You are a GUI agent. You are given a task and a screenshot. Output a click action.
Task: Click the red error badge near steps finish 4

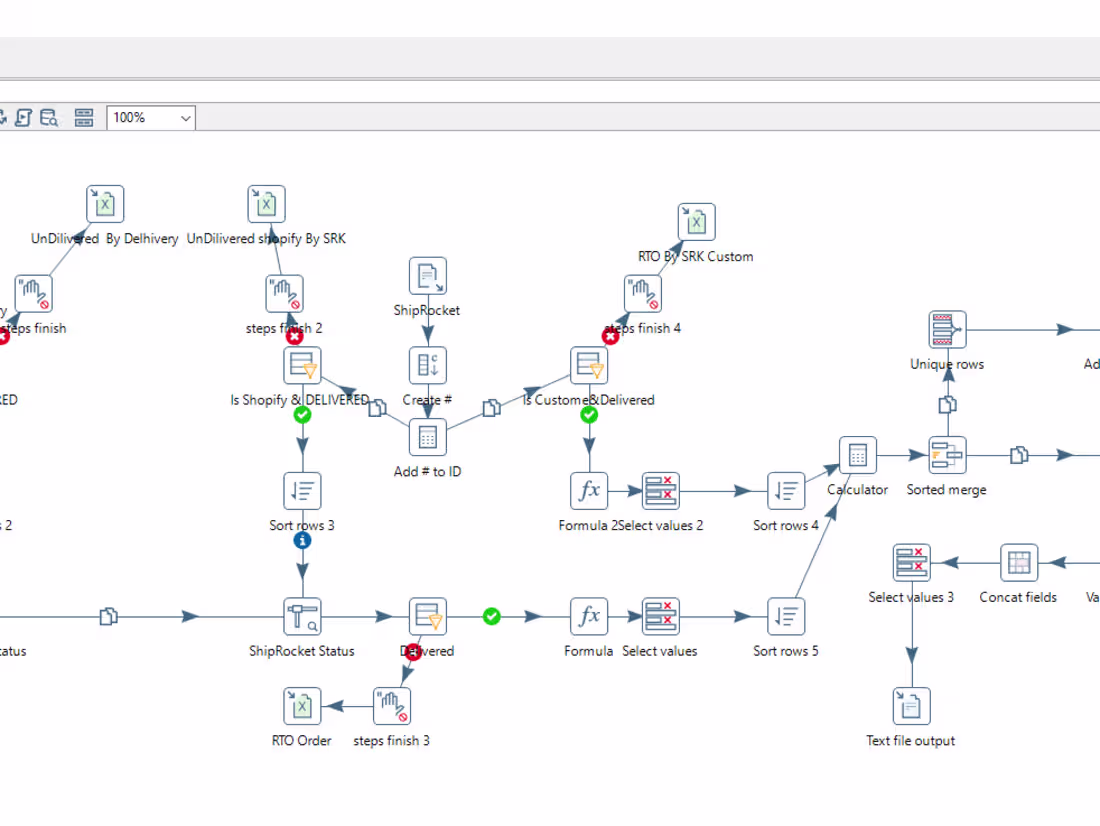610,337
